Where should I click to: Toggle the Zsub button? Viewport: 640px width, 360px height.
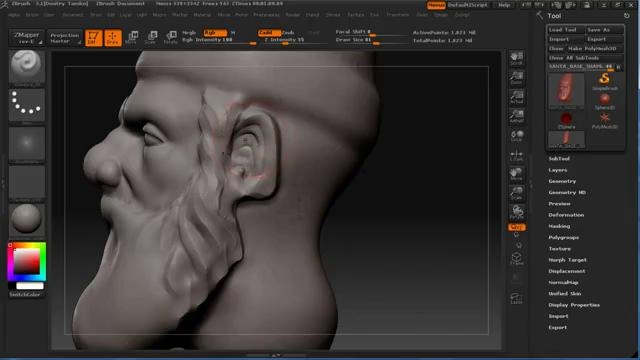pyautogui.click(x=288, y=32)
